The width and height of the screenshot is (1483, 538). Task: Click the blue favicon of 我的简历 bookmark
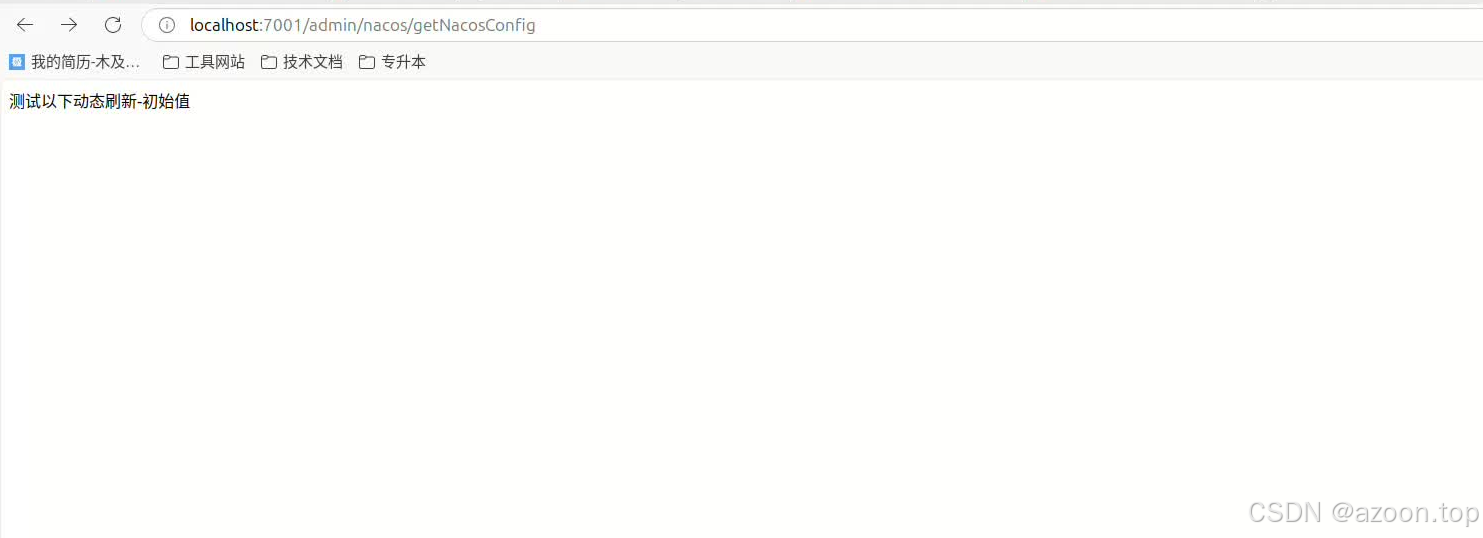[17, 62]
